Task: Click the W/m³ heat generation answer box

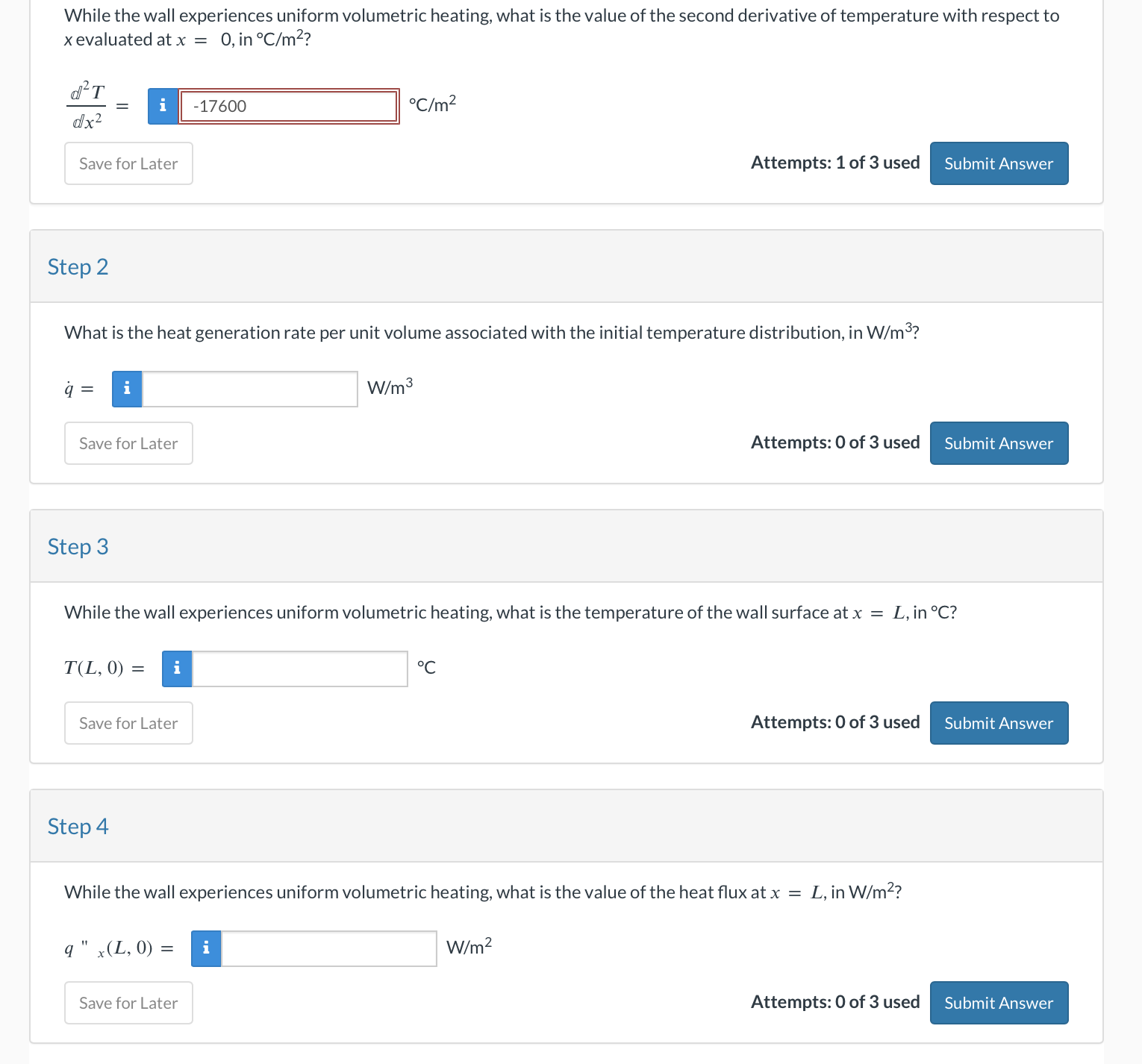Action: pos(250,389)
